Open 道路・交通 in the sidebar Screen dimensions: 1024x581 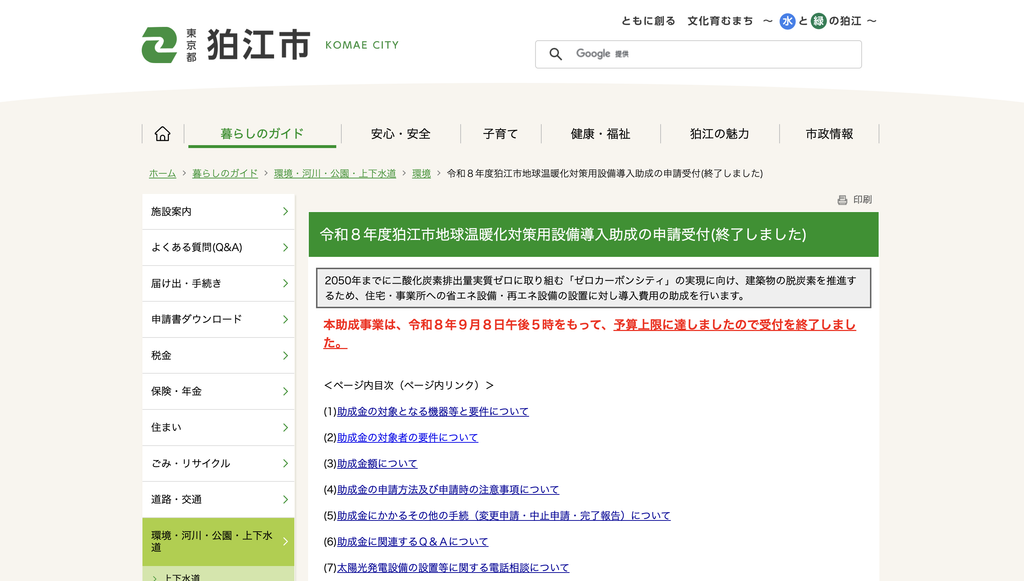pos(218,499)
